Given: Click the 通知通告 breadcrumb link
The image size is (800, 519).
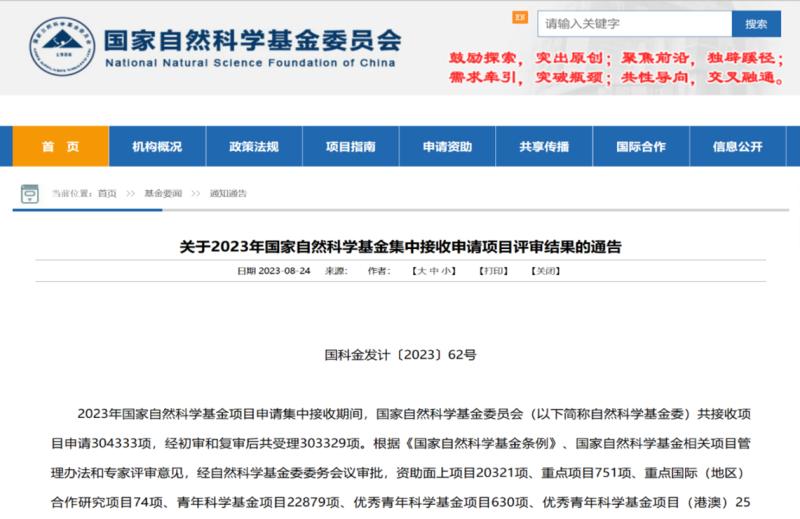Looking at the screenshot, I should coord(228,193).
